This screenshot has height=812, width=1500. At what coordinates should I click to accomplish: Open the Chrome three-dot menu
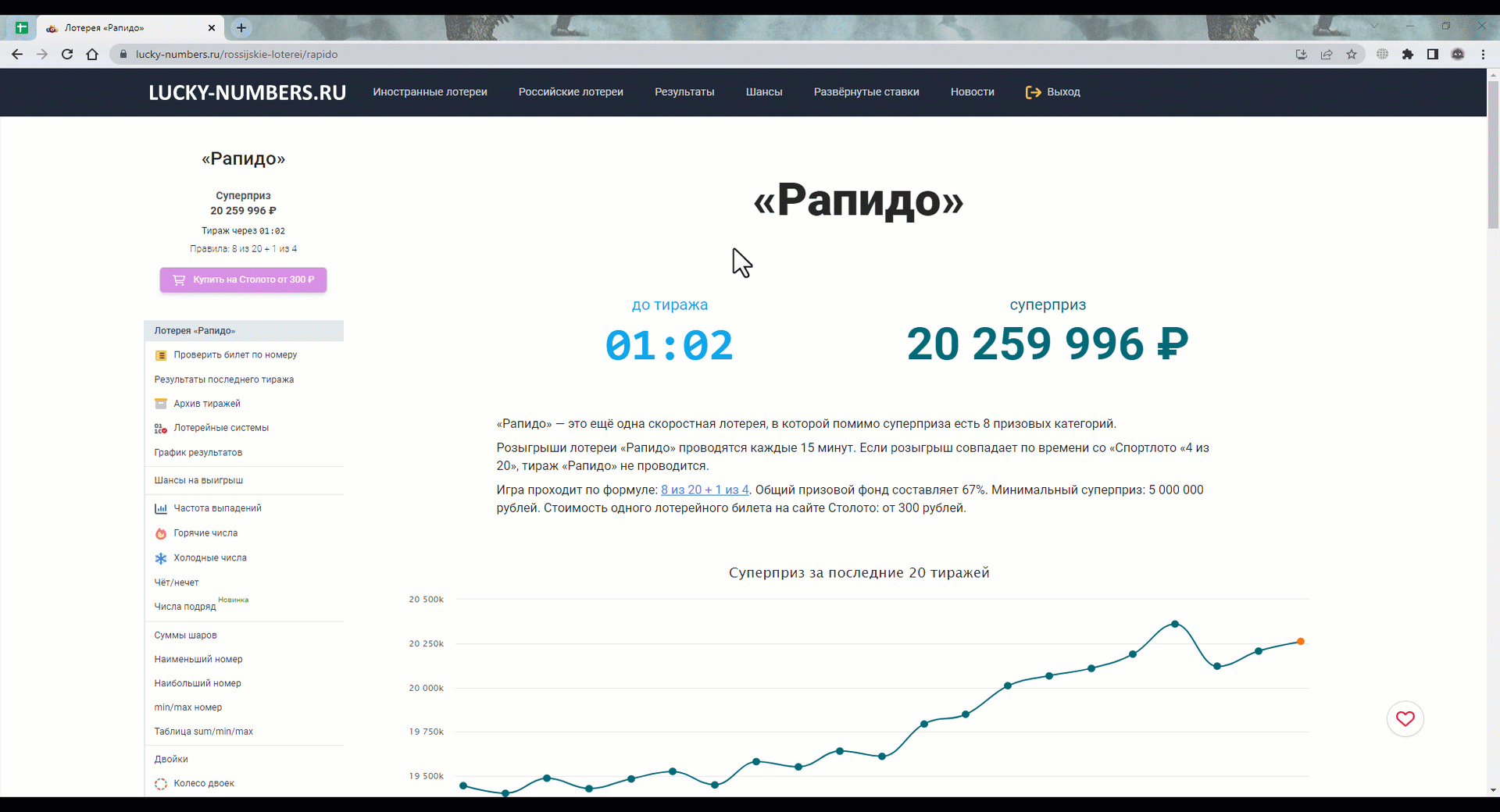click(x=1483, y=55)
